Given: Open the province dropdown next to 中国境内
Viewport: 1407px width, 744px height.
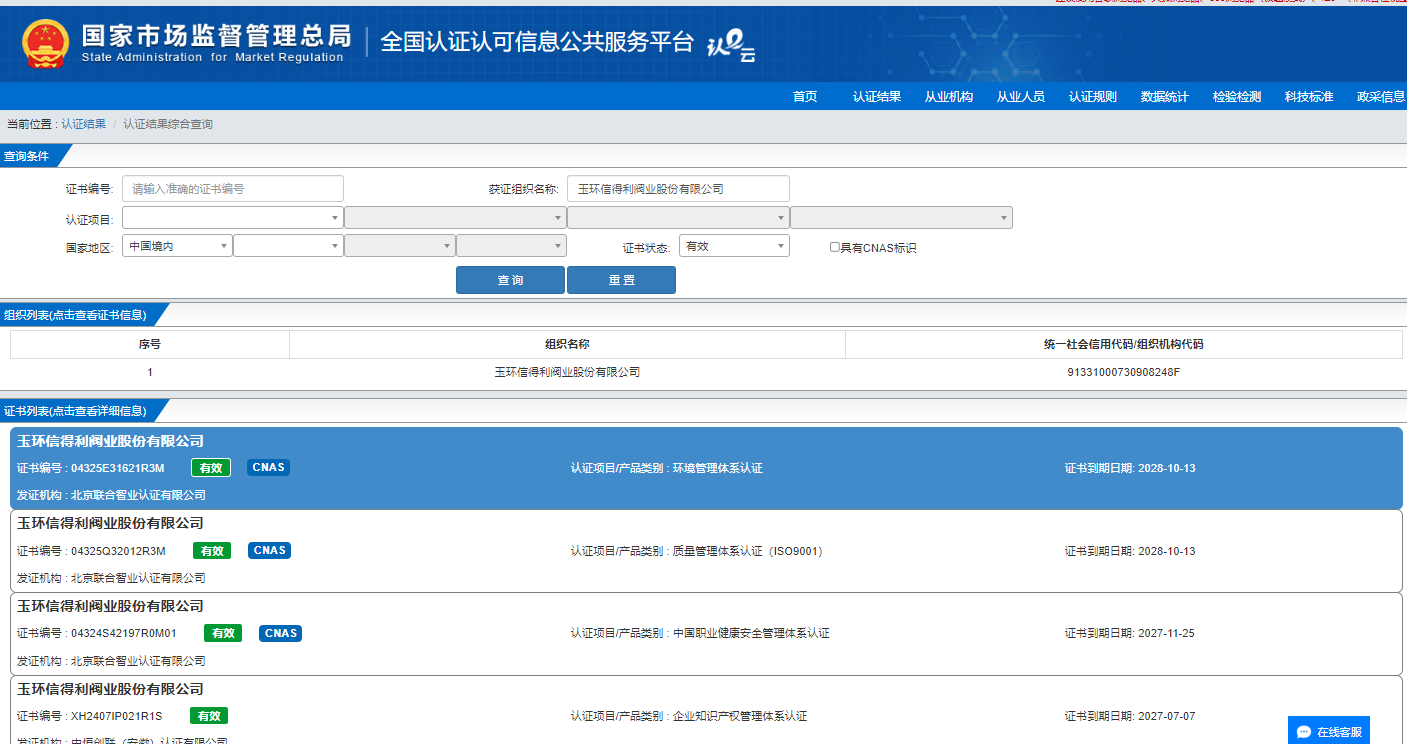Looking at the screenshot, I should (288, 246).
